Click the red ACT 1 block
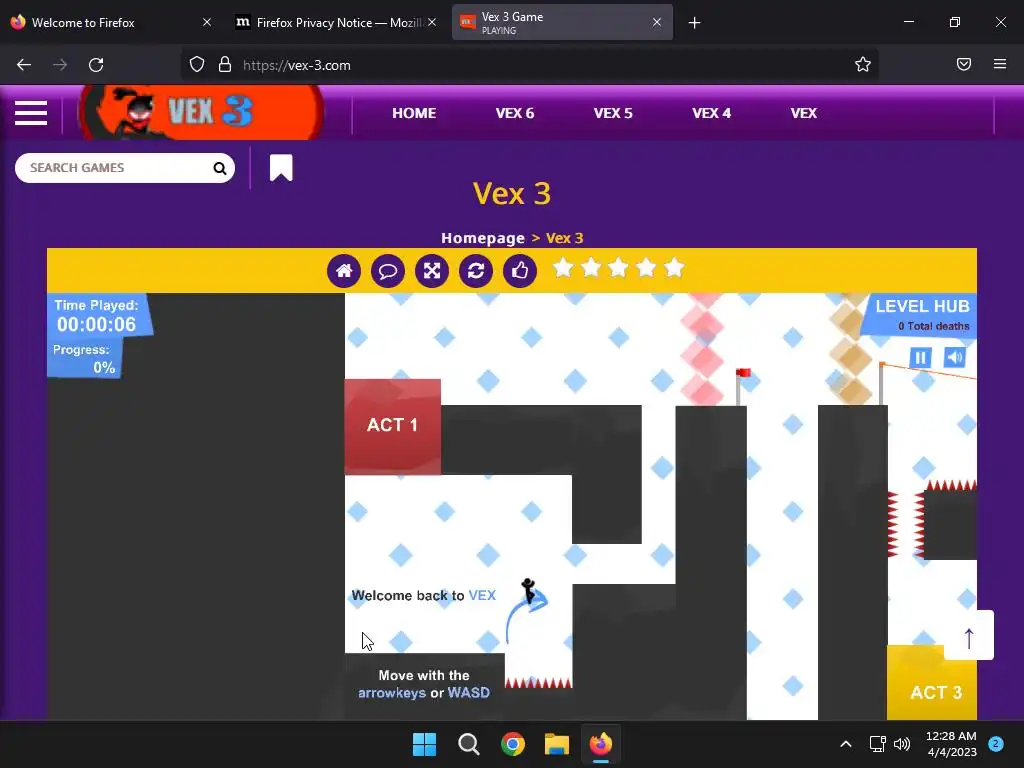This screenshot has width=1024, height=768. pyautogui.click(x=392, y=426)
